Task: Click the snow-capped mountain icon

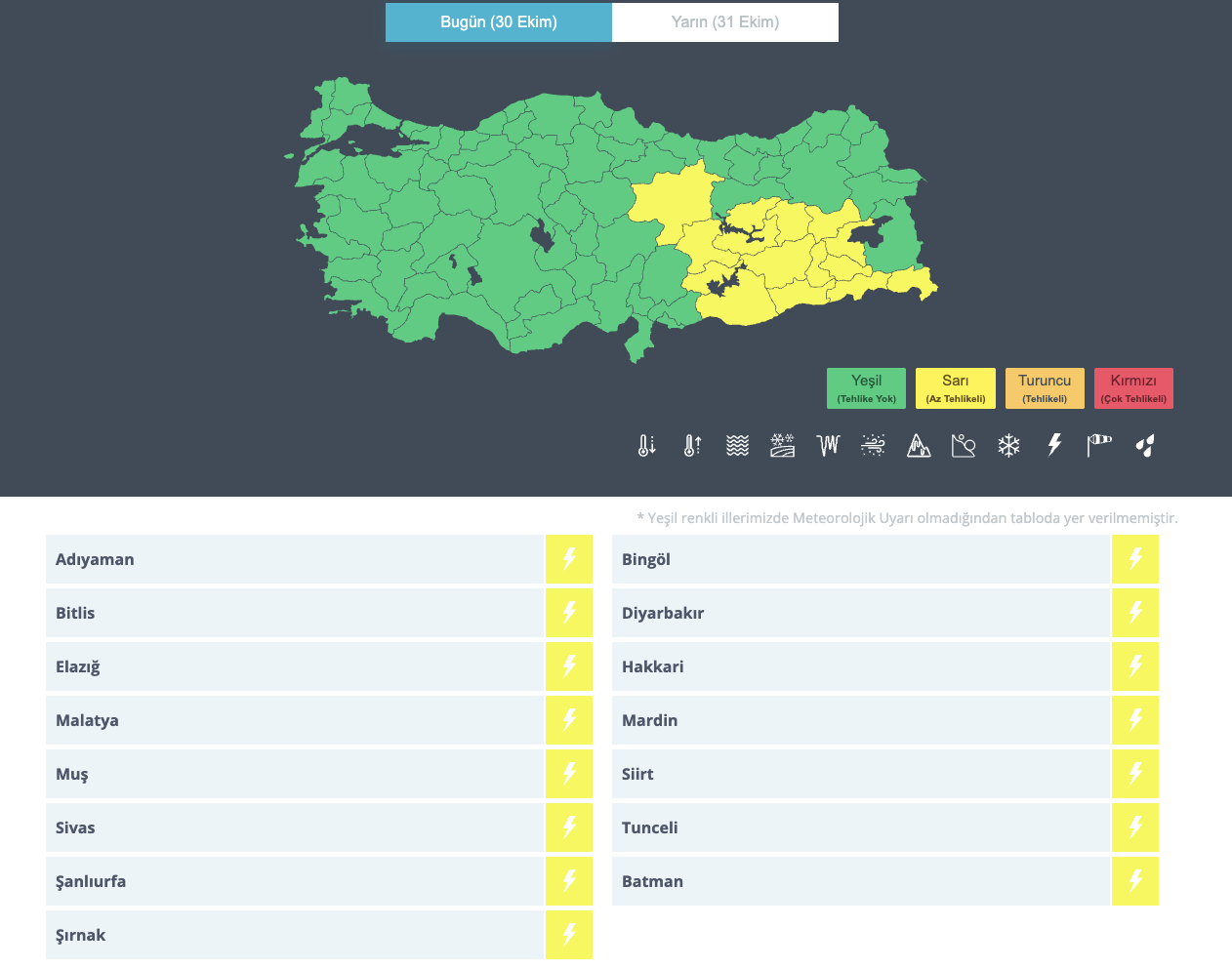Action: [919, 446]
